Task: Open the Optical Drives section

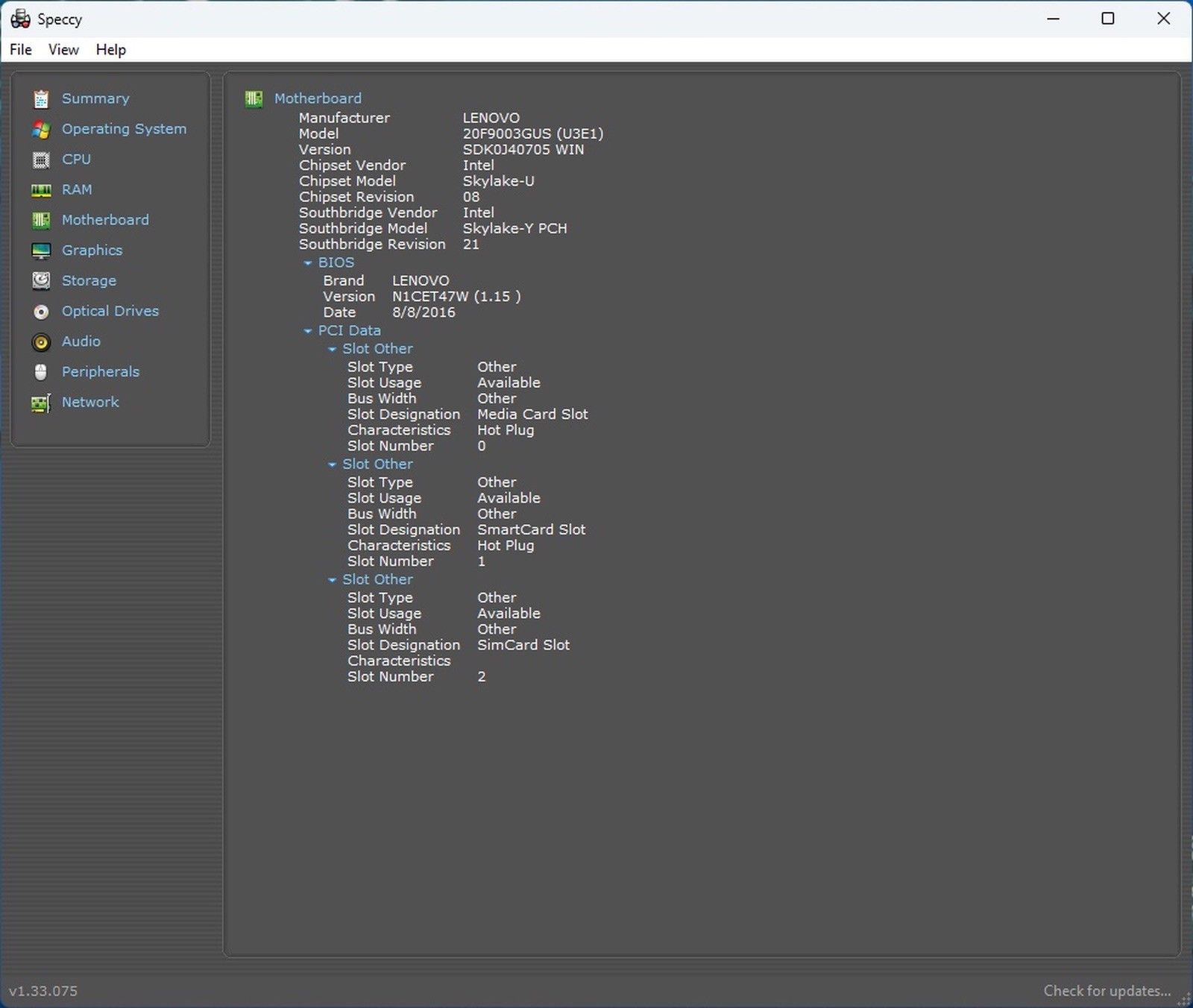Action: (110, 311)
